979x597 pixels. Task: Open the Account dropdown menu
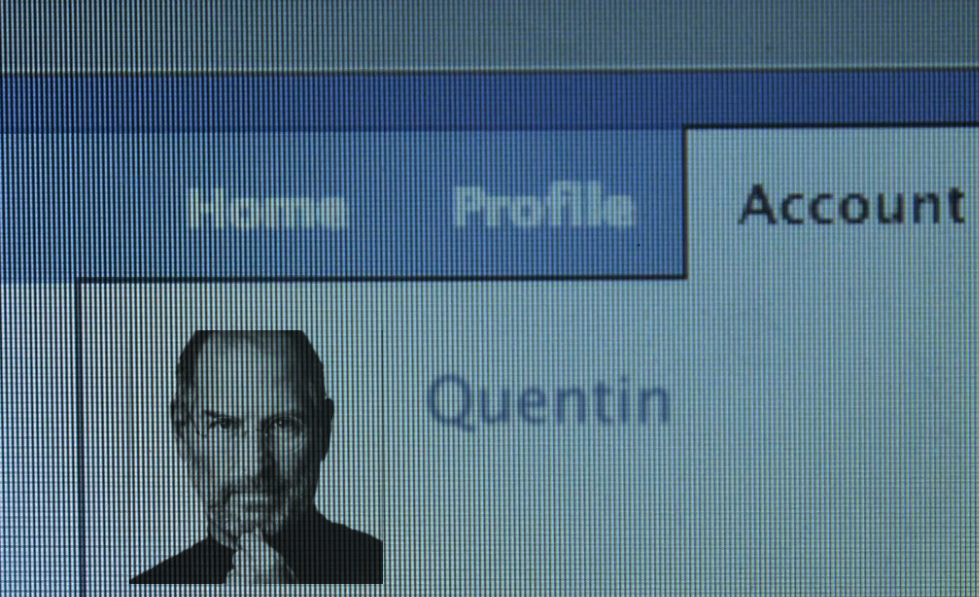point(852,204)
